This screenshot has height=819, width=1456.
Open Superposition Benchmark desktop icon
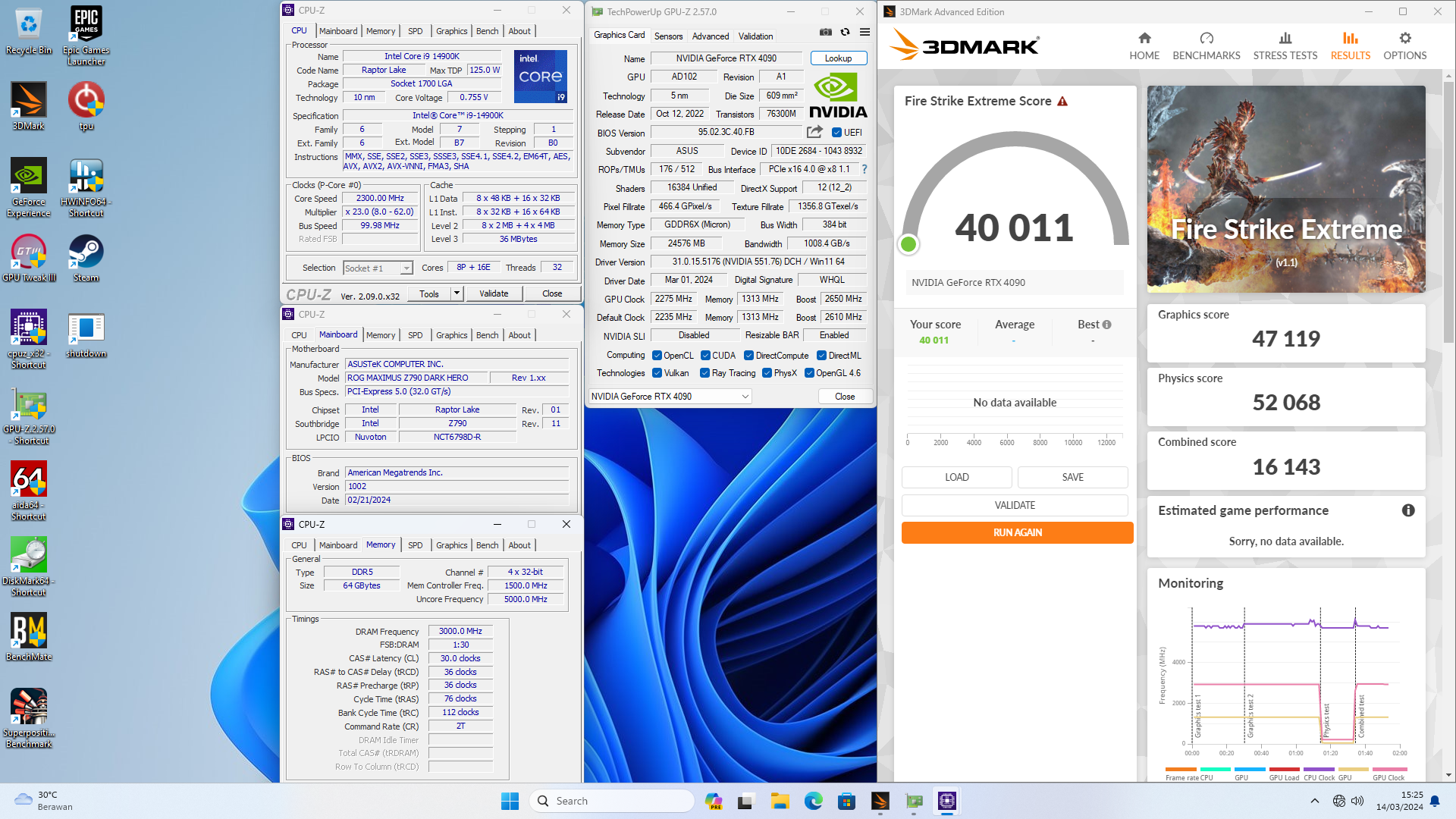29,718
